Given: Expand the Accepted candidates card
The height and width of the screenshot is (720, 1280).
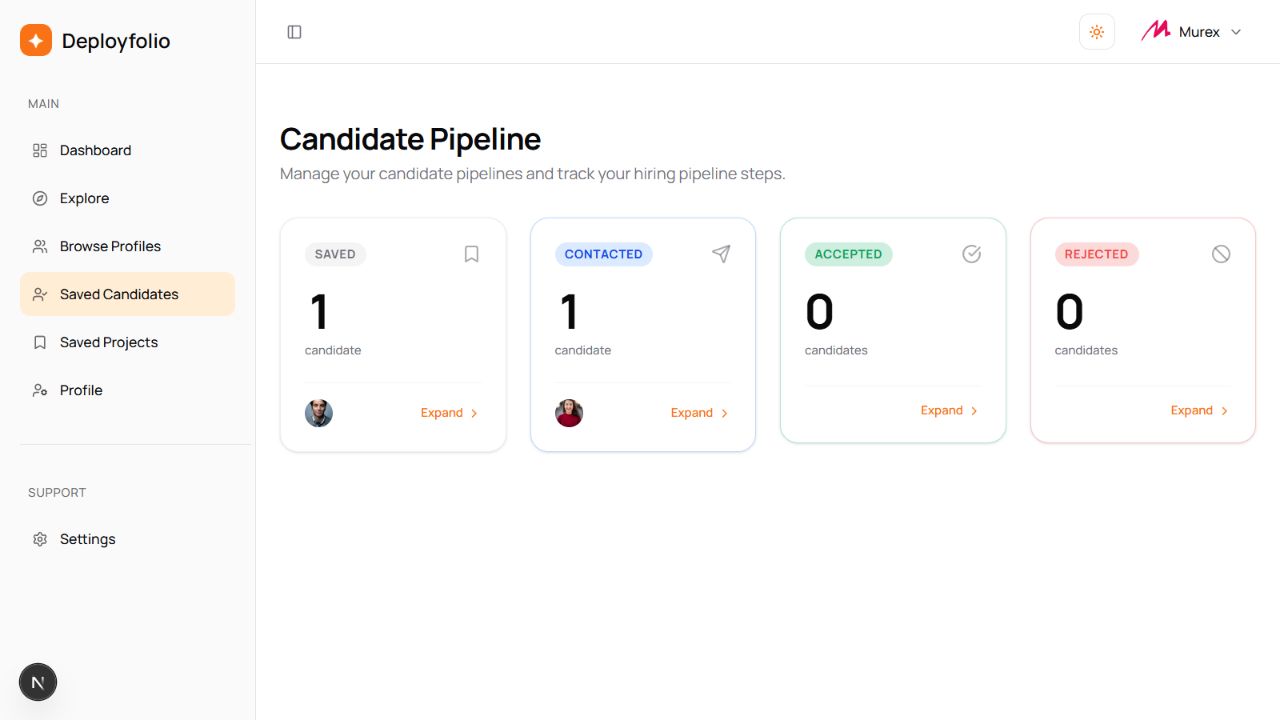Looking at the screenshot, I should 949,411.
